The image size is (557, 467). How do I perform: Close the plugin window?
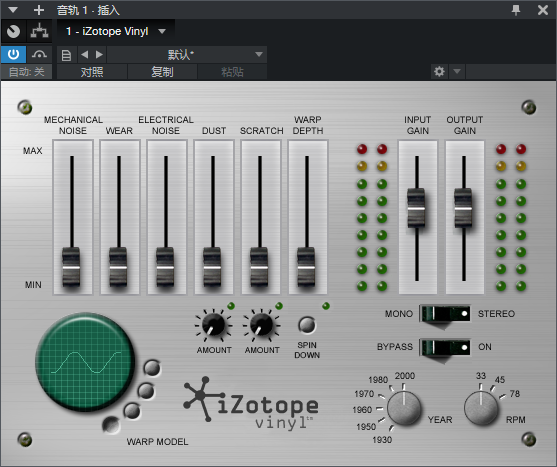click(543, 10)
